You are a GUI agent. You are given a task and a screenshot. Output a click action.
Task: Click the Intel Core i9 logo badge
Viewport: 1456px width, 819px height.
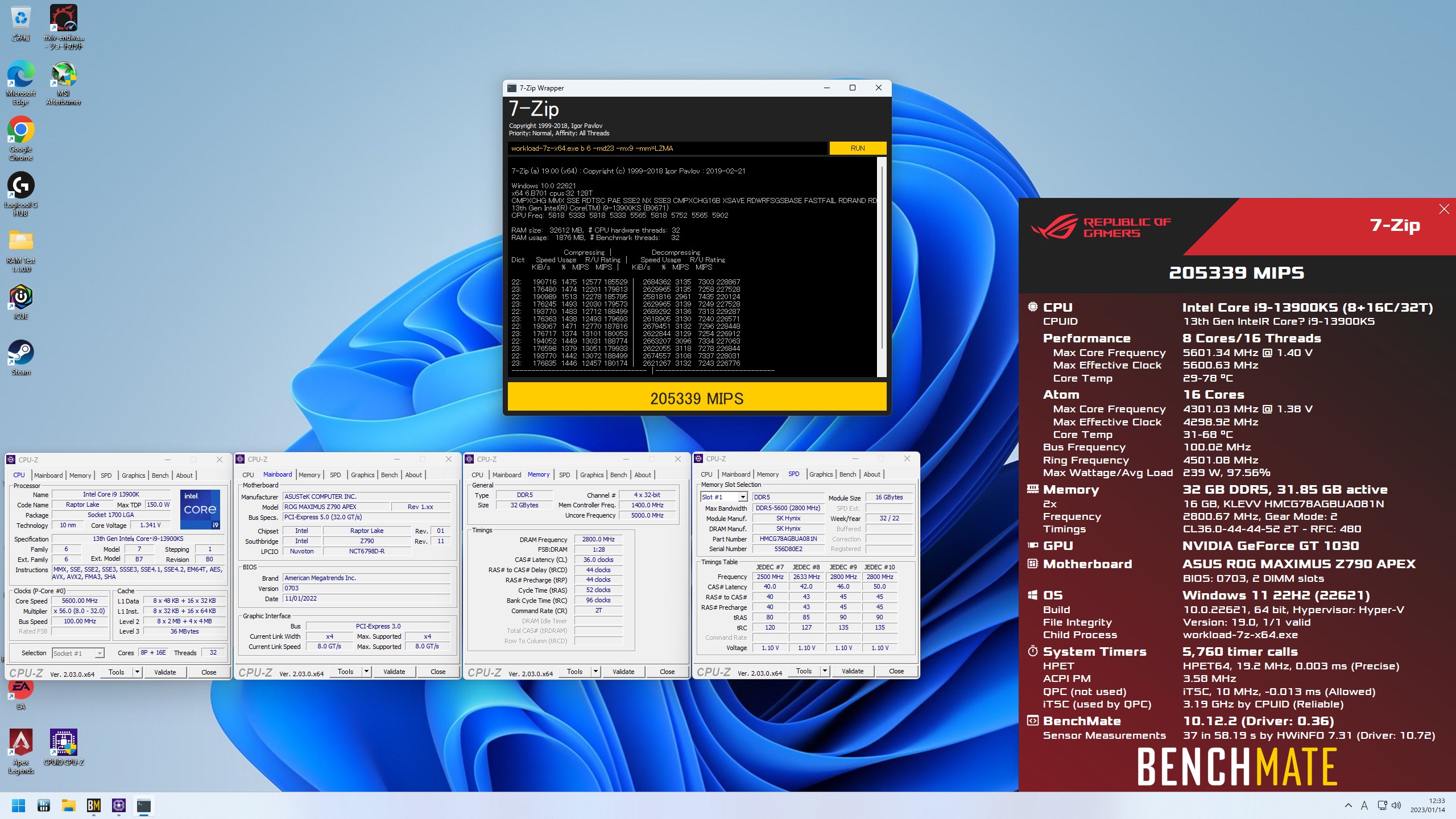(x=200, y=510)
